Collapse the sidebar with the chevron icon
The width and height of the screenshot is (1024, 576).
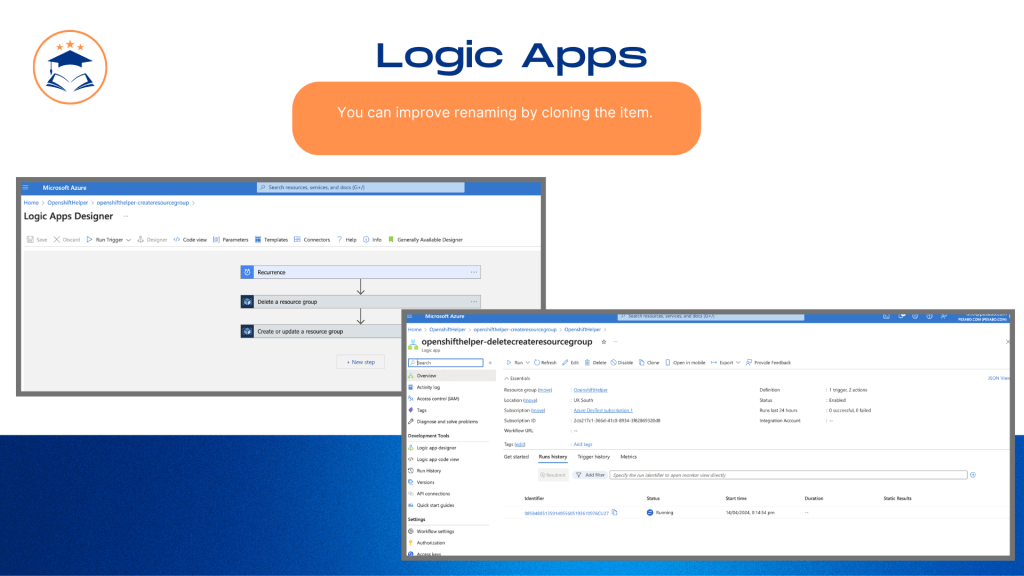pos(490,362)
